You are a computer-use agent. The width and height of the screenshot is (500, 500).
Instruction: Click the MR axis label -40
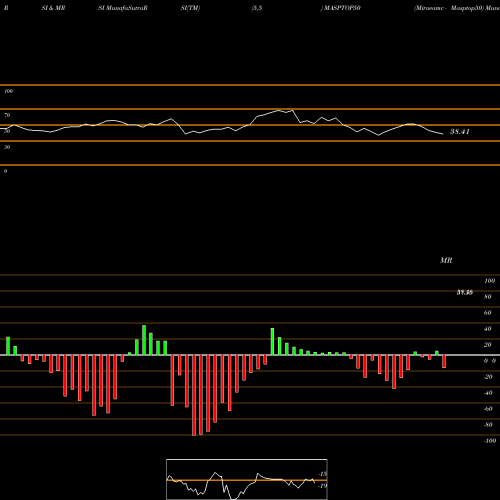pyautogui.click(x=488, y=393)
